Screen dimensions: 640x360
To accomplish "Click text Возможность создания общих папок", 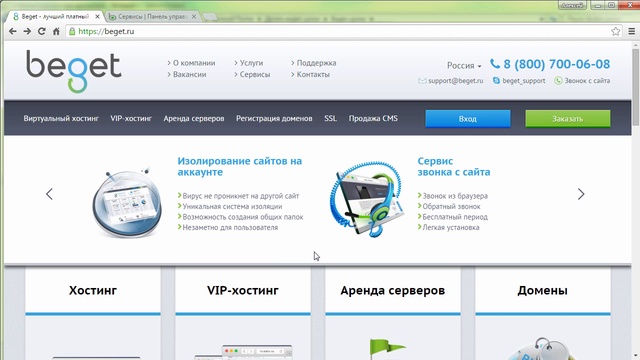I will tap(243, 217).
